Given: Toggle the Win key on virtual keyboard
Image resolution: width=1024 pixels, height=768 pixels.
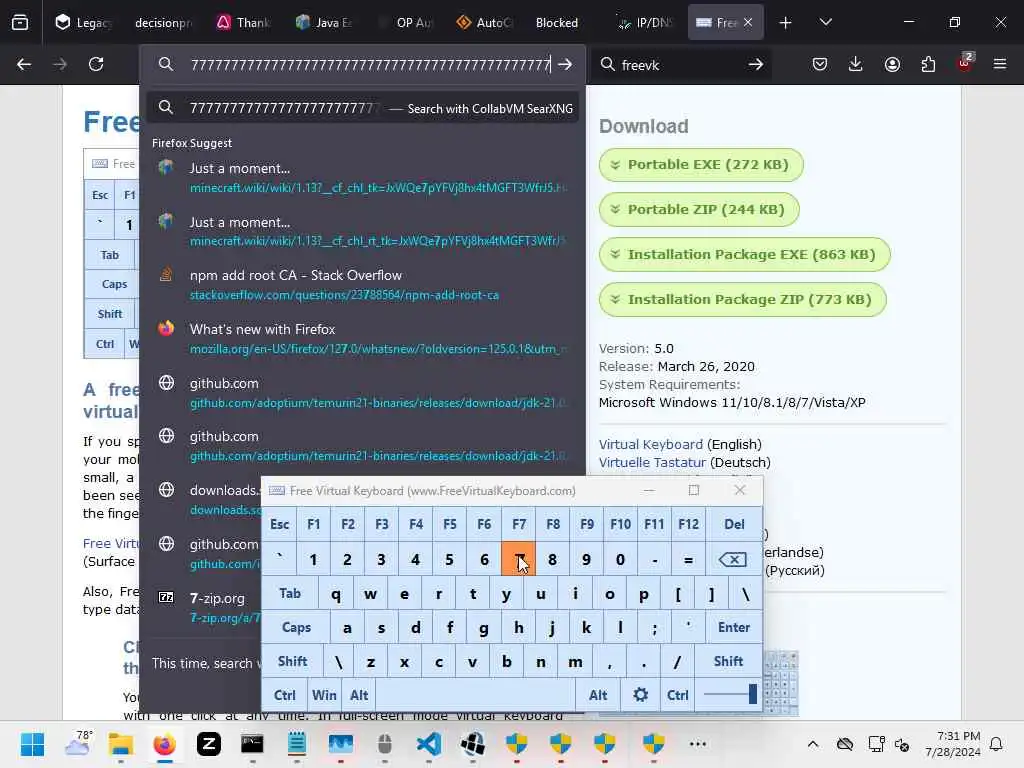Looking at the screenshot, I should 324,695.
